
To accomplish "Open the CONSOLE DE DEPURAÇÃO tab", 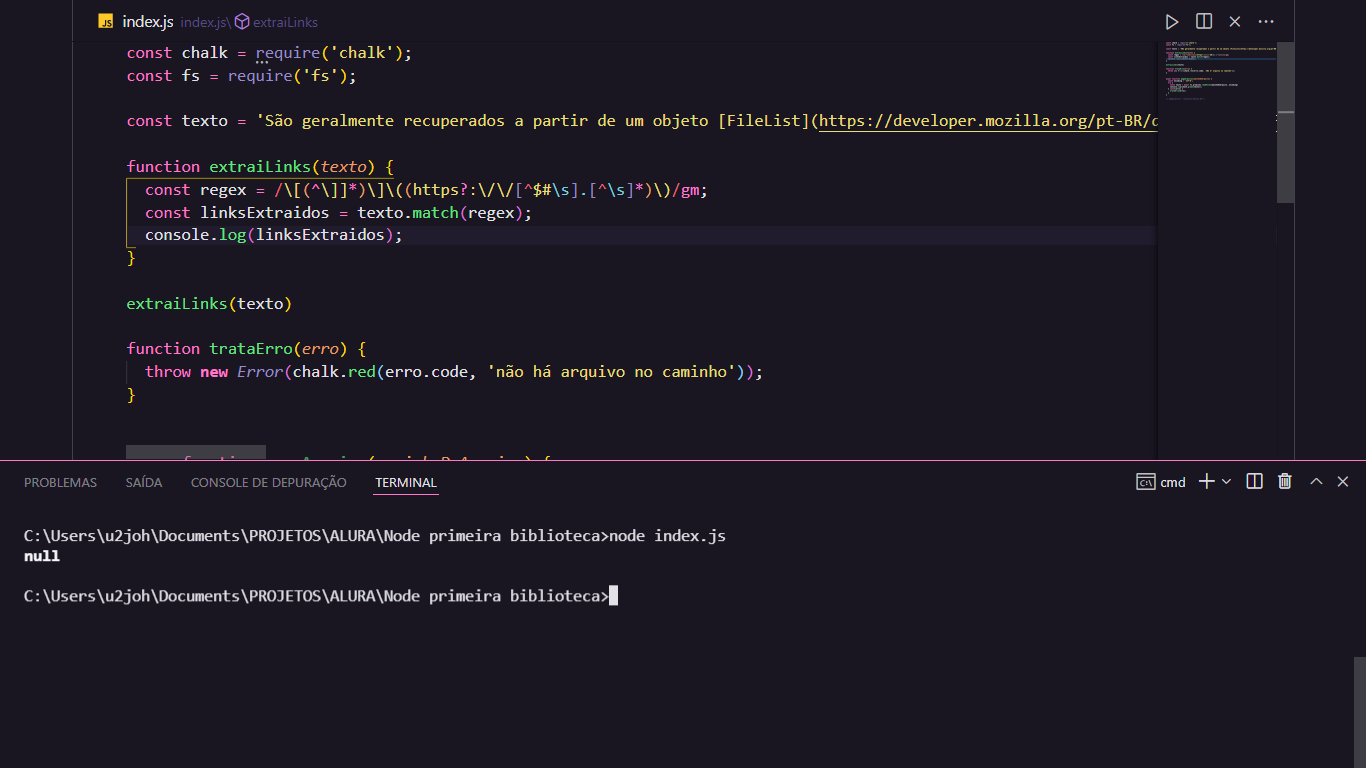I will [269, 482].
